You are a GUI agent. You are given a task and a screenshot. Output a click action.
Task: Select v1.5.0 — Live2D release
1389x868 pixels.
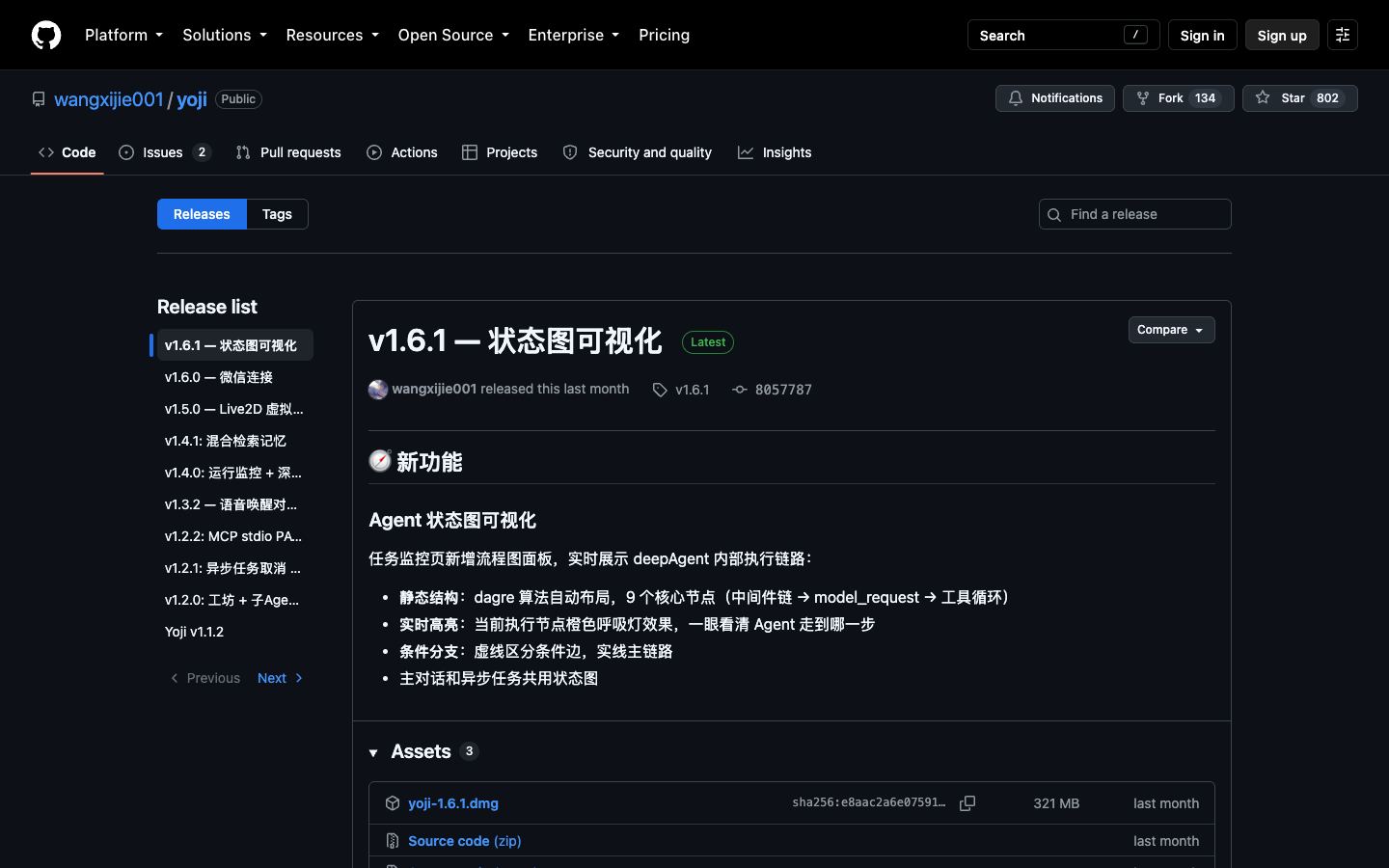pyautogui.click(x=235, y=409)
